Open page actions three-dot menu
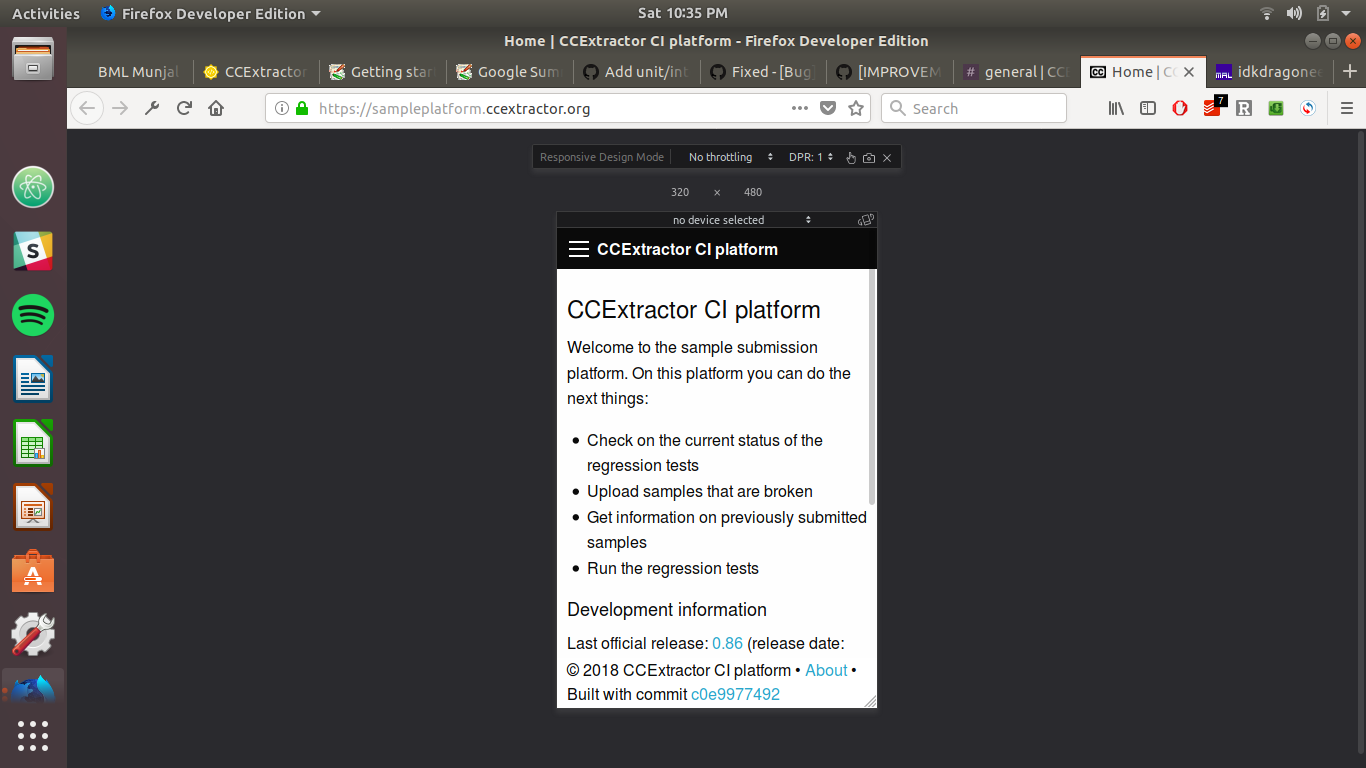The image size is (1366, 768). (x=800, y=108)
